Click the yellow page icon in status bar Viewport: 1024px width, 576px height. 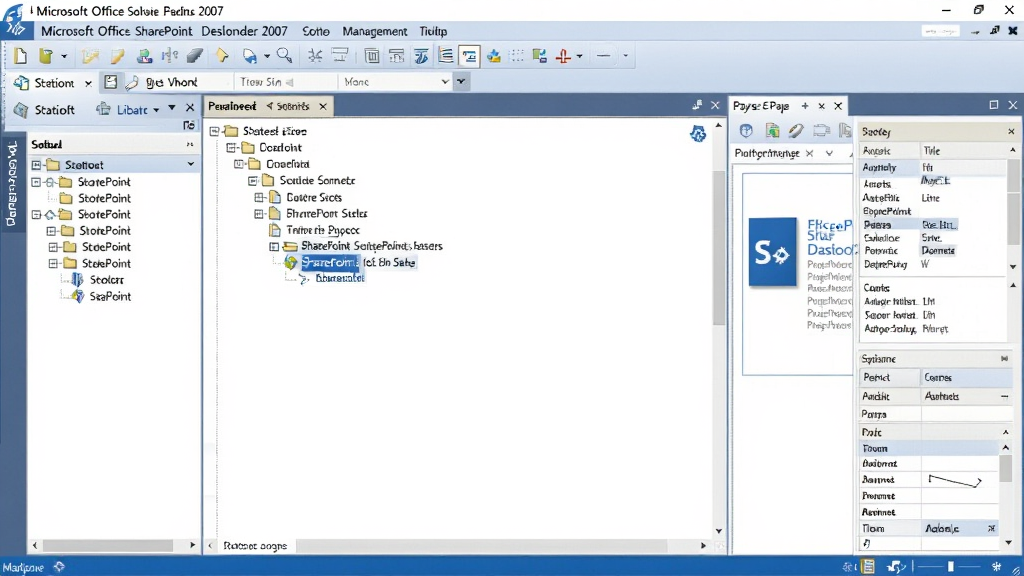coord(868,567)
